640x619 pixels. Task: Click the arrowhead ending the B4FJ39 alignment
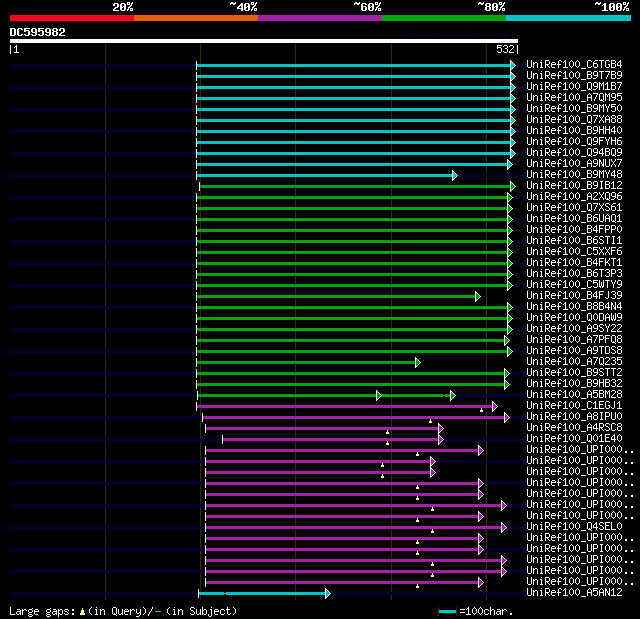tap(478, 297)
